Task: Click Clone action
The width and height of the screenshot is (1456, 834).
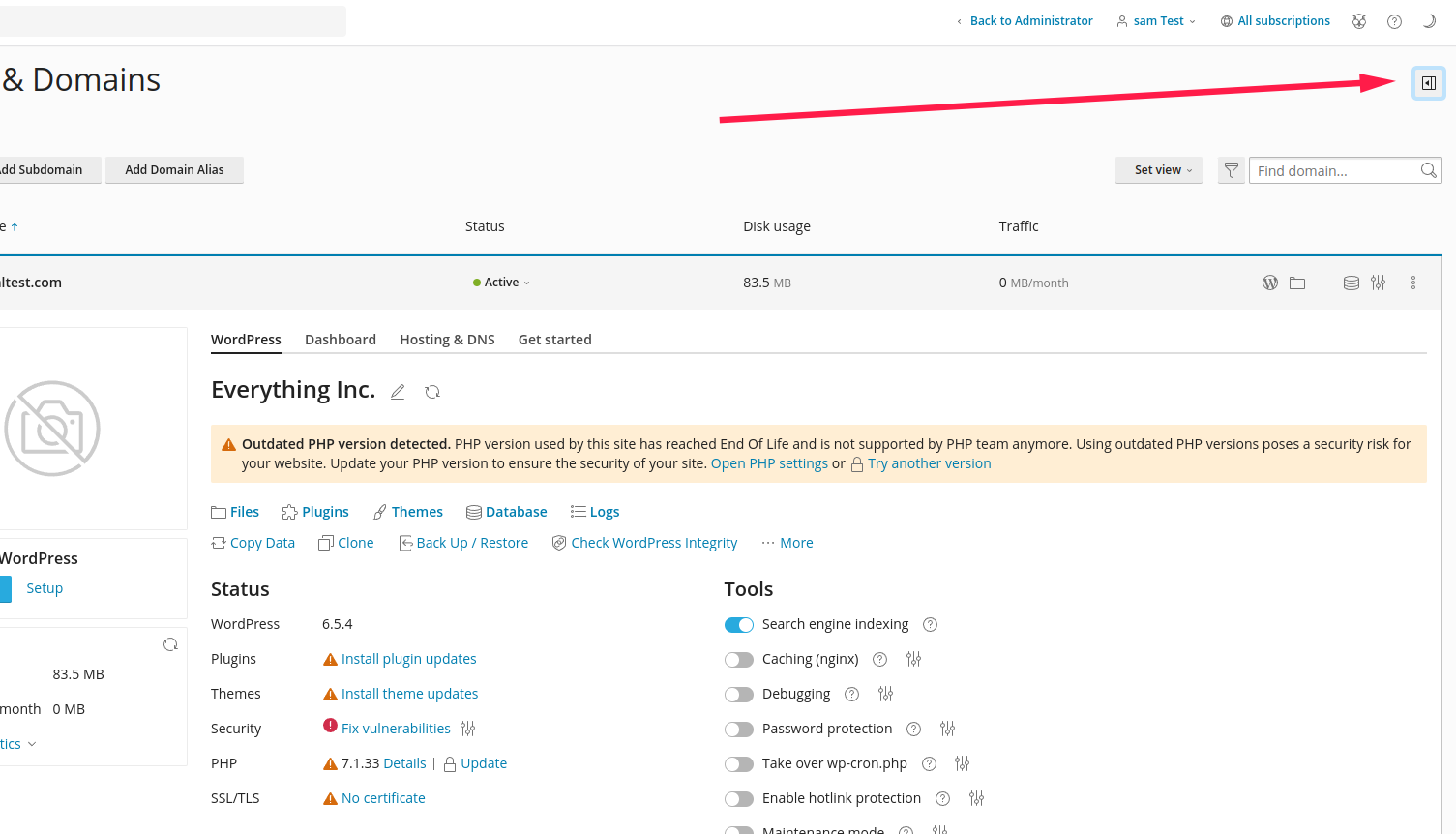Action: click(x=346, y=543)
